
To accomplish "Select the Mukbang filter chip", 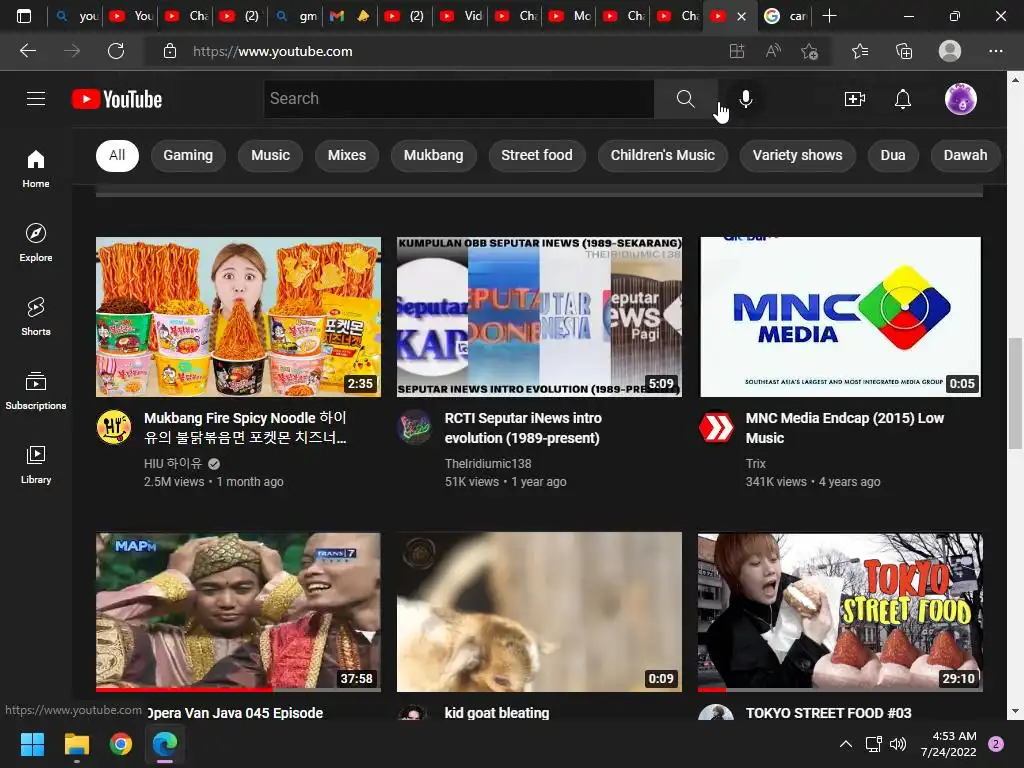I will (x=434, y=155).
